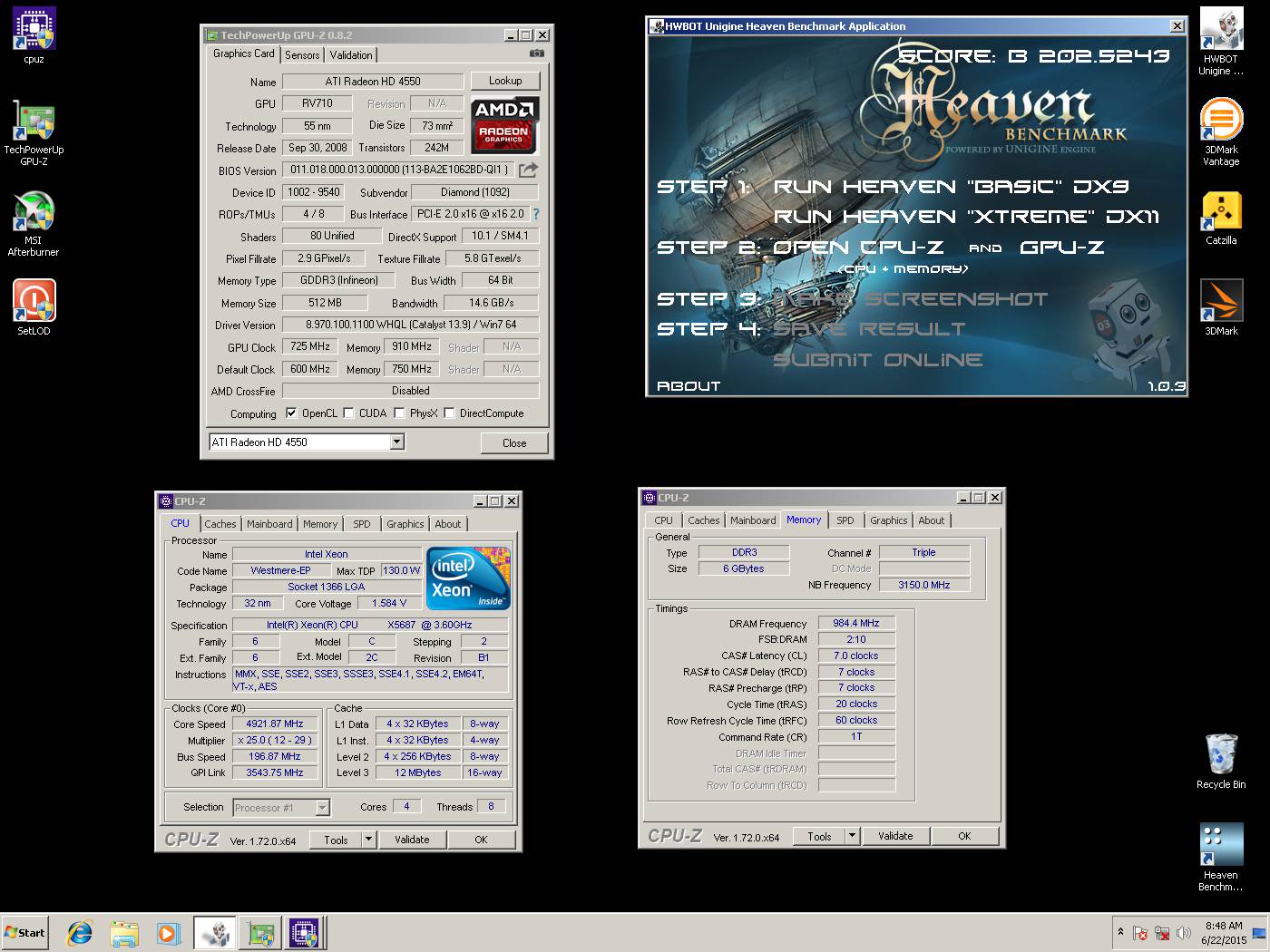The height and width of the screenshot is (952, 1270).
Task: Open Internet Explorer from the taskbar
Action: pos(80,932)
